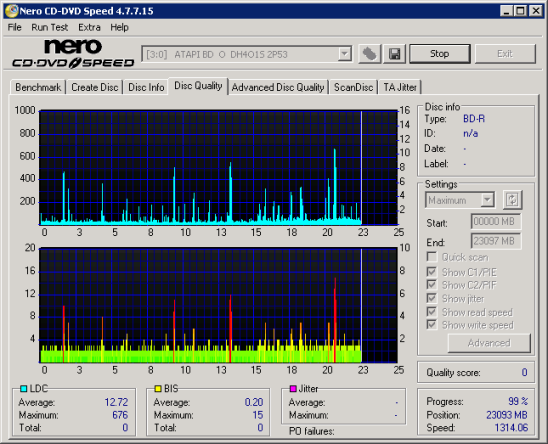
Task: Toggle the Quick scan checkbox
Action: tap(432, 257)
